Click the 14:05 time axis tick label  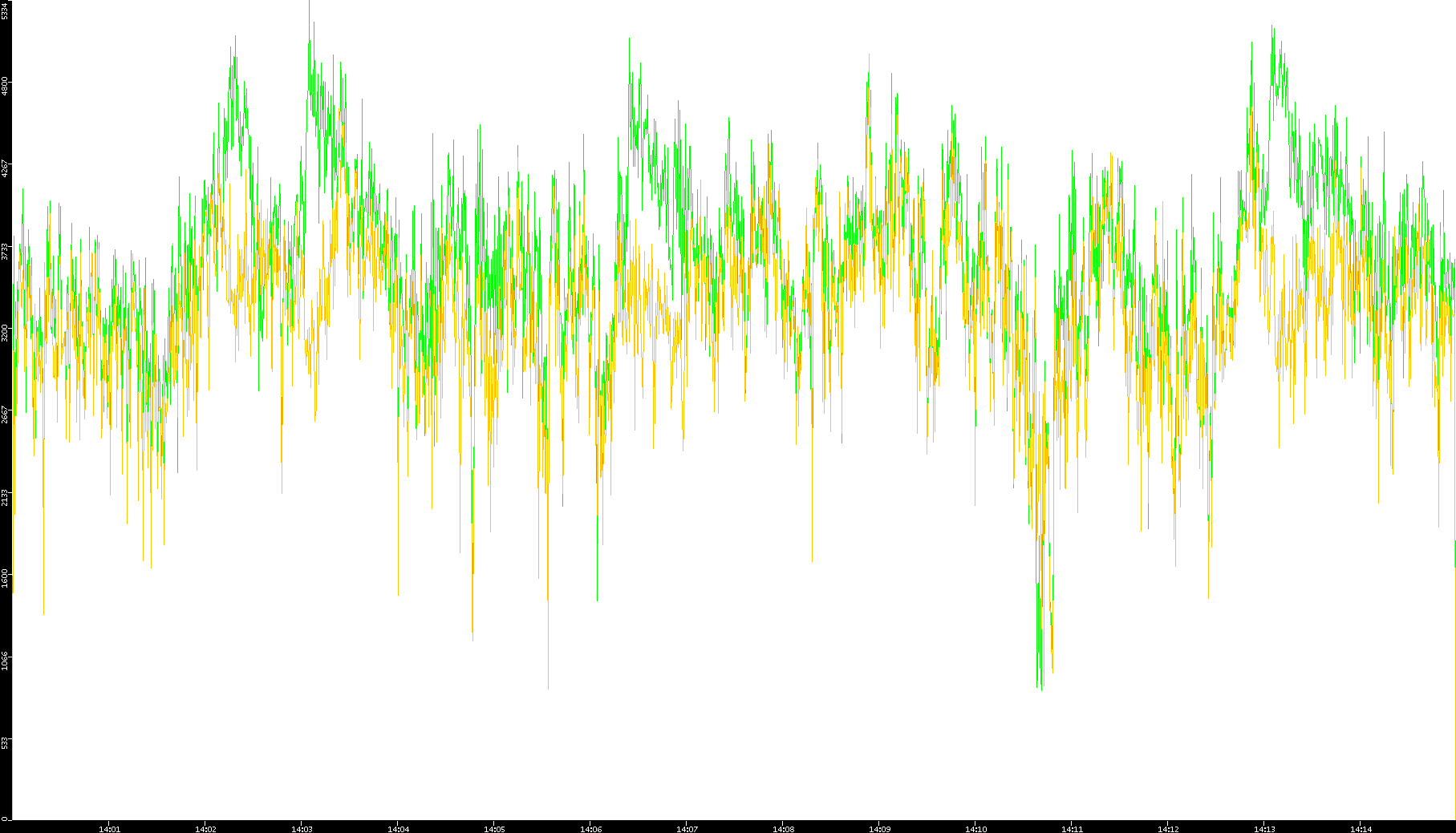494,829
